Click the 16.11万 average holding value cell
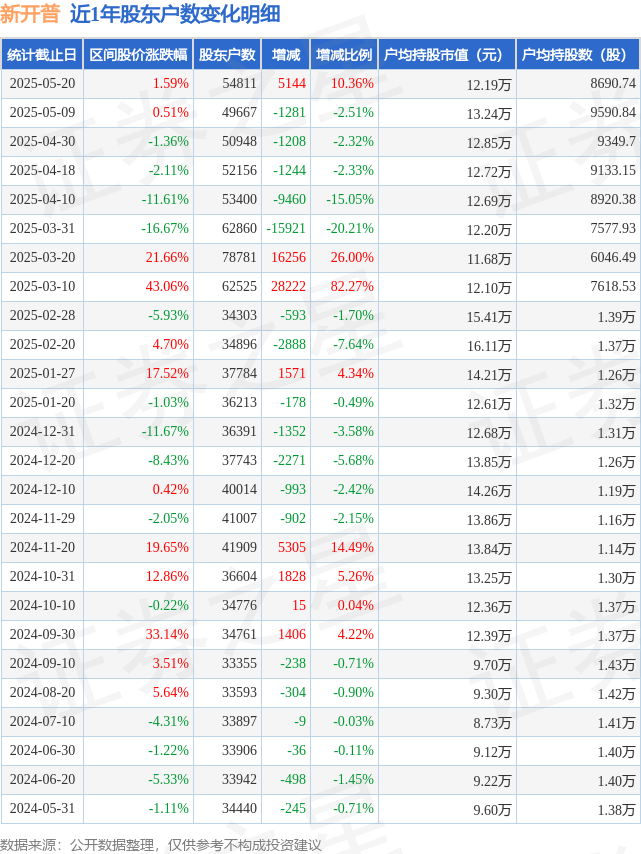 tap(489, 345)
